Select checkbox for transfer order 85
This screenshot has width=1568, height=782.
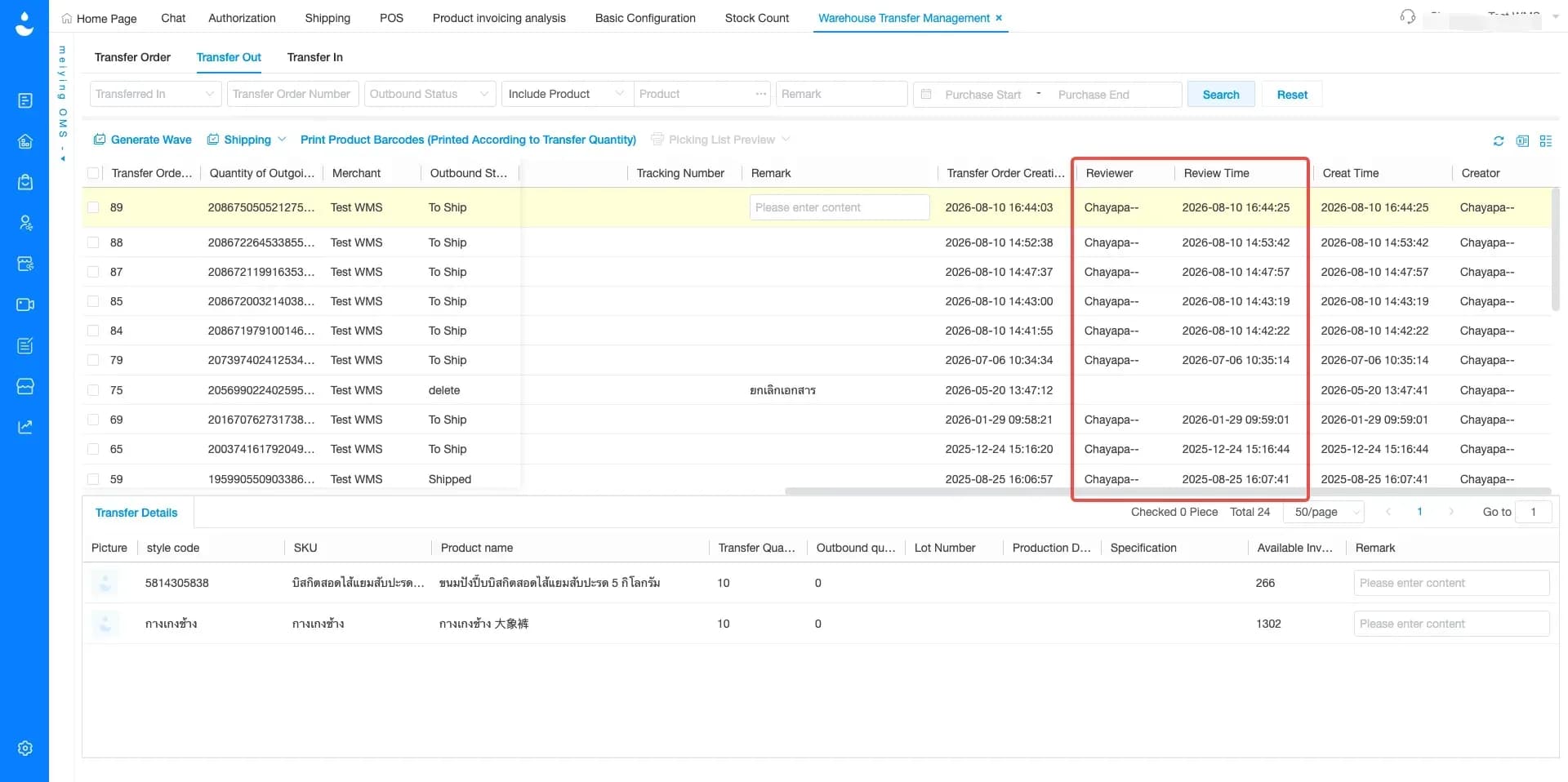pos(93,301)
